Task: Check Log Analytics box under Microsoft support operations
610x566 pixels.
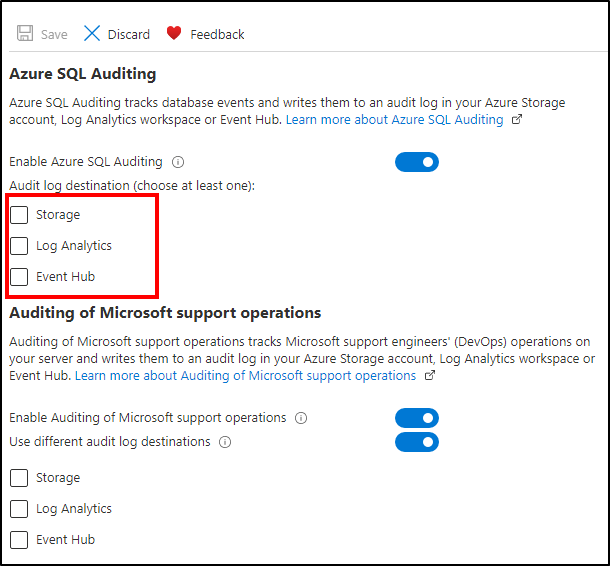Action: click(x=19, y=509)
